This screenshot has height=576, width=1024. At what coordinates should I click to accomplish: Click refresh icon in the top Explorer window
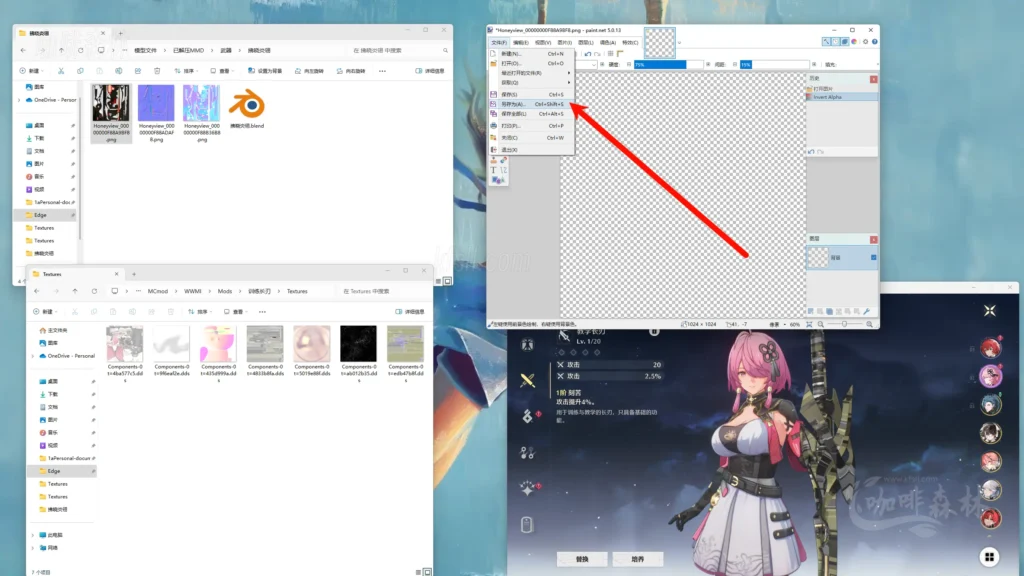pos(80,50)
